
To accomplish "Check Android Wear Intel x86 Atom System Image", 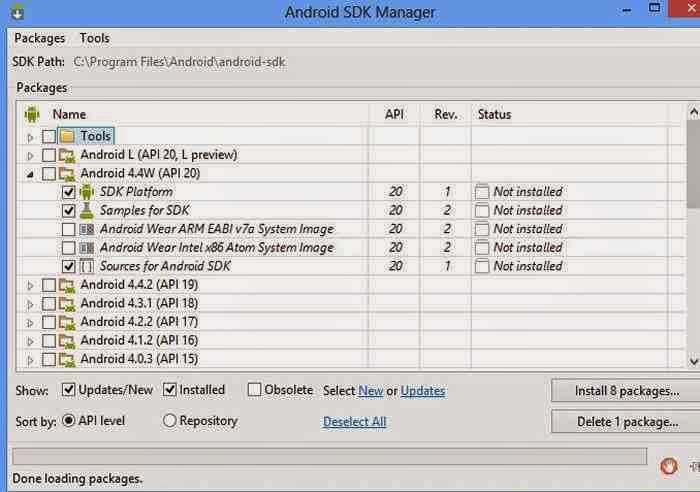I will [x=68, y=248].
